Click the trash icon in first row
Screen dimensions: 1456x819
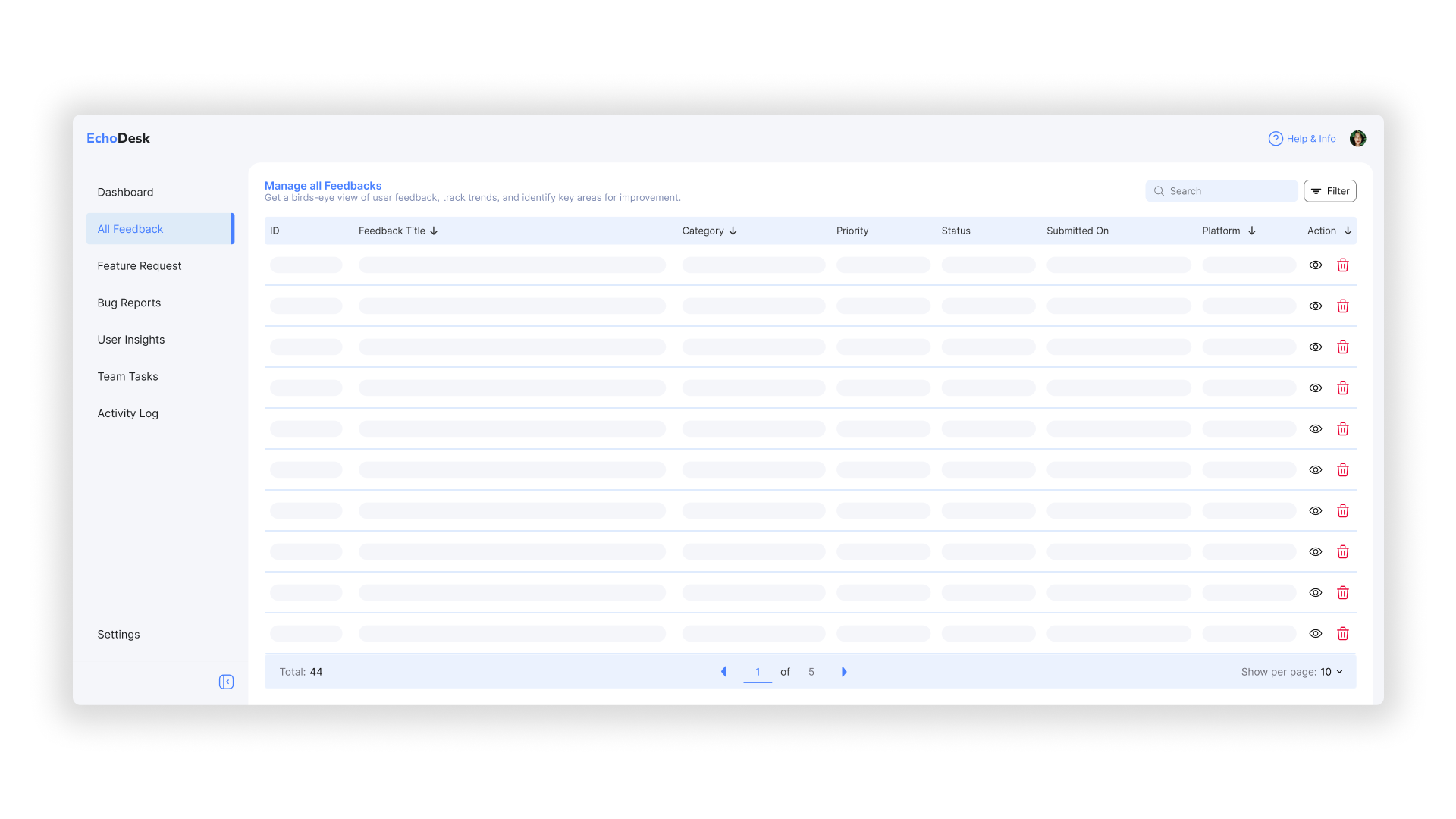(1342, 265)
